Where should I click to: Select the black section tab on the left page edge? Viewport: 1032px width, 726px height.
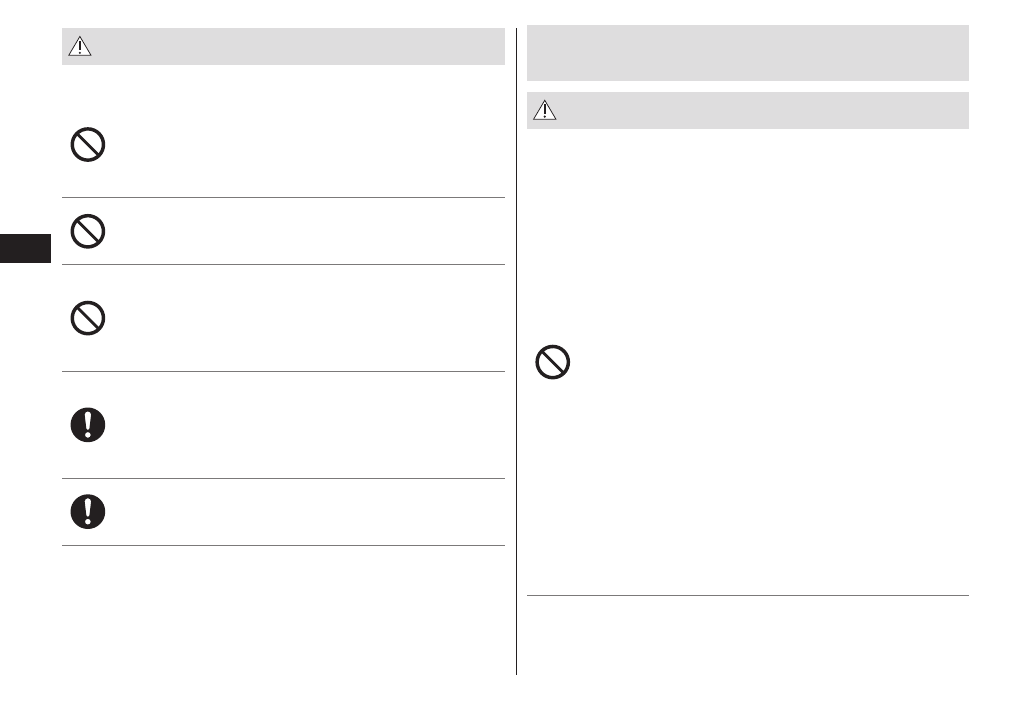click(x=25, y=249)
